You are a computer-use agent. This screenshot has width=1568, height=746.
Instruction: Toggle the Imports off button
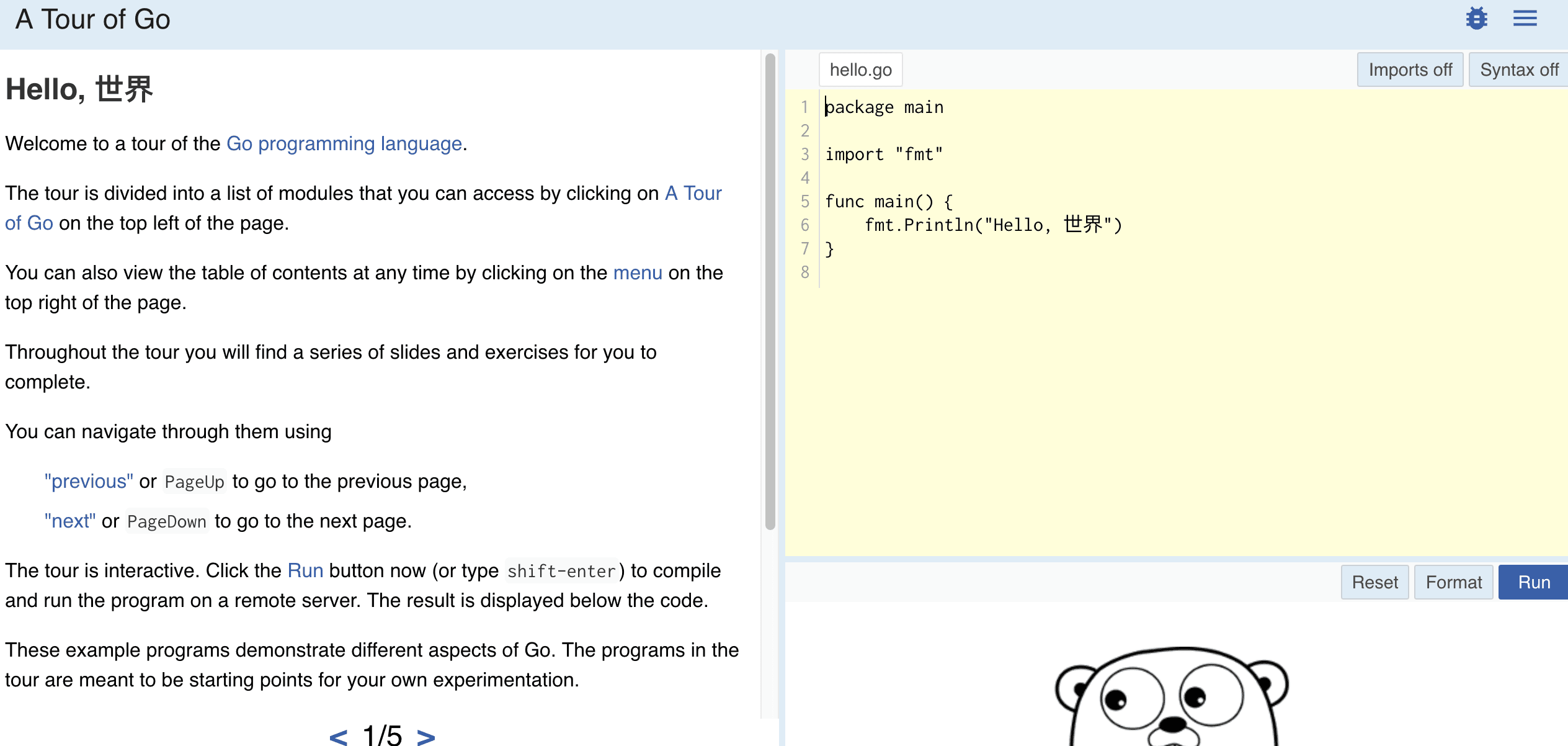1410,70
